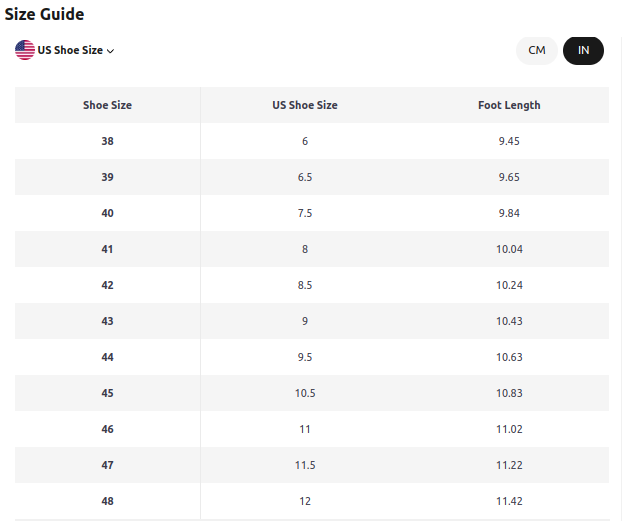Click the Shoe Size column header
Image resolution: width=622 pixels, height=521 pixels.
pos(108,105)
